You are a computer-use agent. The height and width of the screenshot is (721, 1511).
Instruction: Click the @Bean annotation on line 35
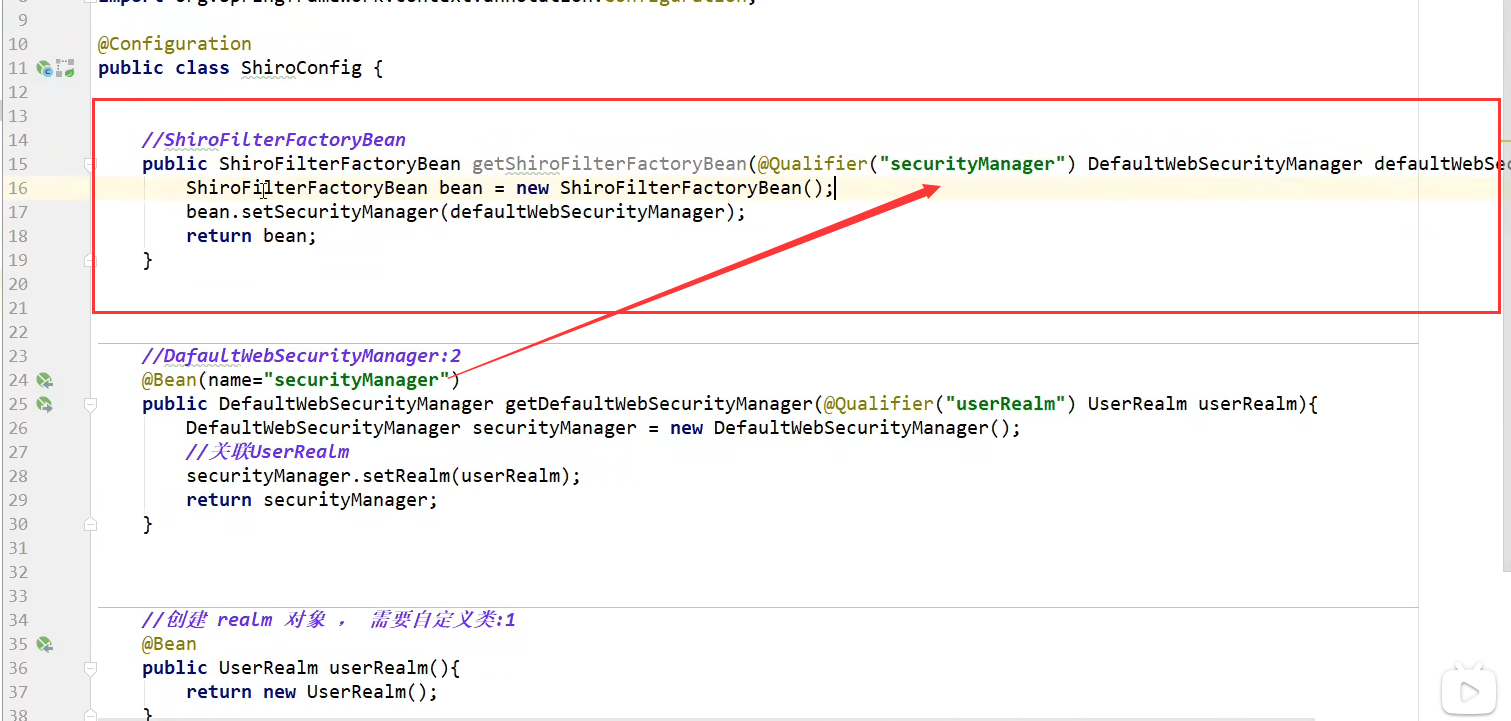[x=169, y=644]
